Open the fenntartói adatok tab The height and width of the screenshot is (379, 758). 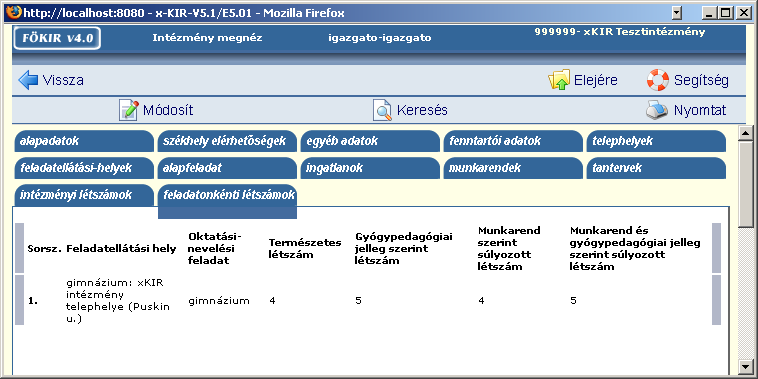pyautogui.click(x=513, y=141)
